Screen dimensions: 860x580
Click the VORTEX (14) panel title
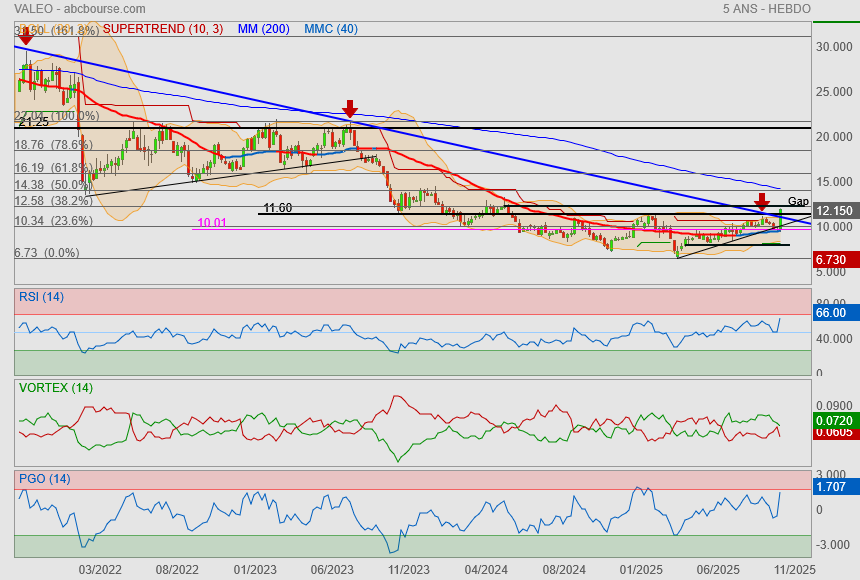click(55, 387)
